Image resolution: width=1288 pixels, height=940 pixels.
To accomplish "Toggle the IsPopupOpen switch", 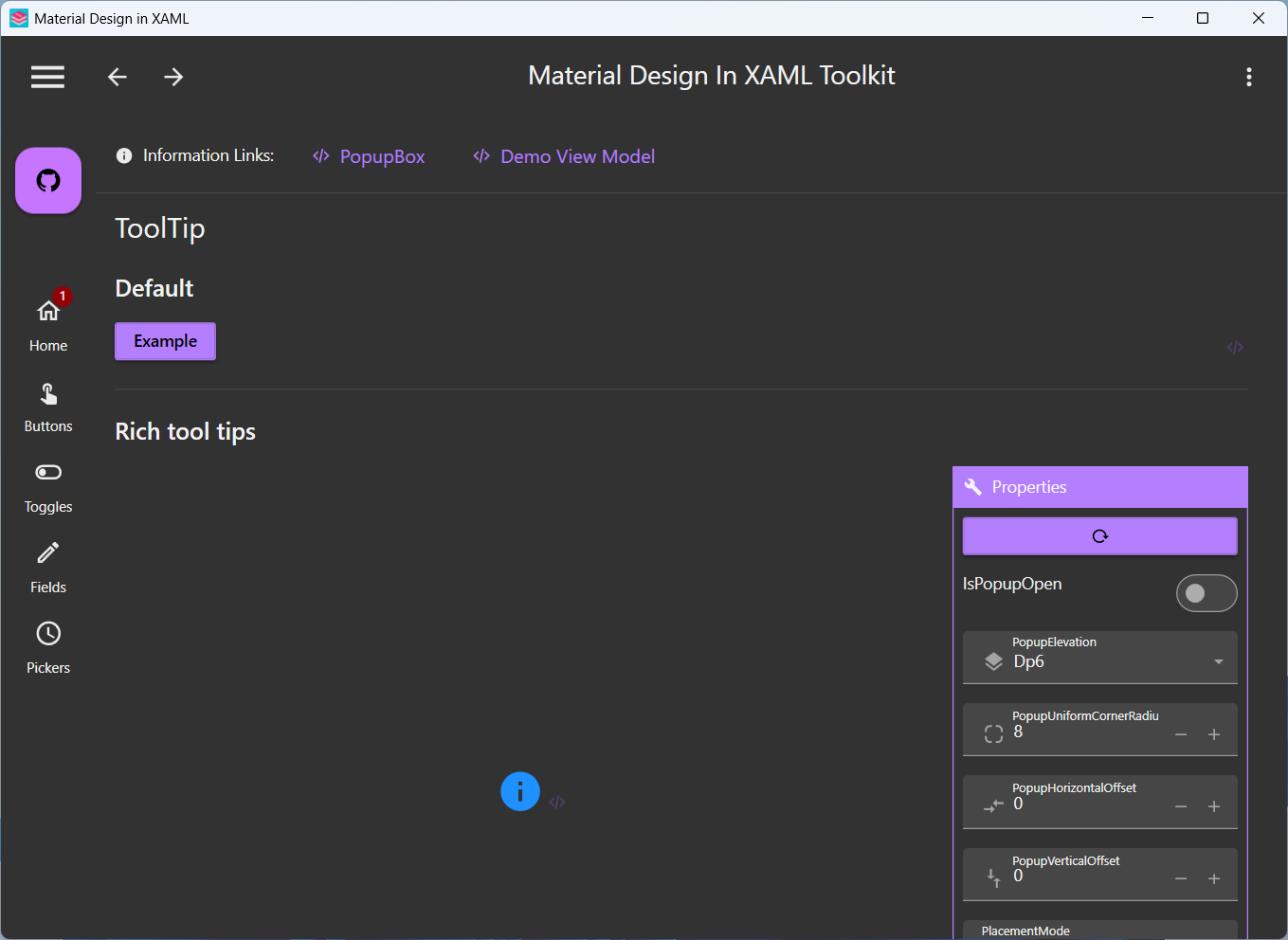I will pos(1206,593).
